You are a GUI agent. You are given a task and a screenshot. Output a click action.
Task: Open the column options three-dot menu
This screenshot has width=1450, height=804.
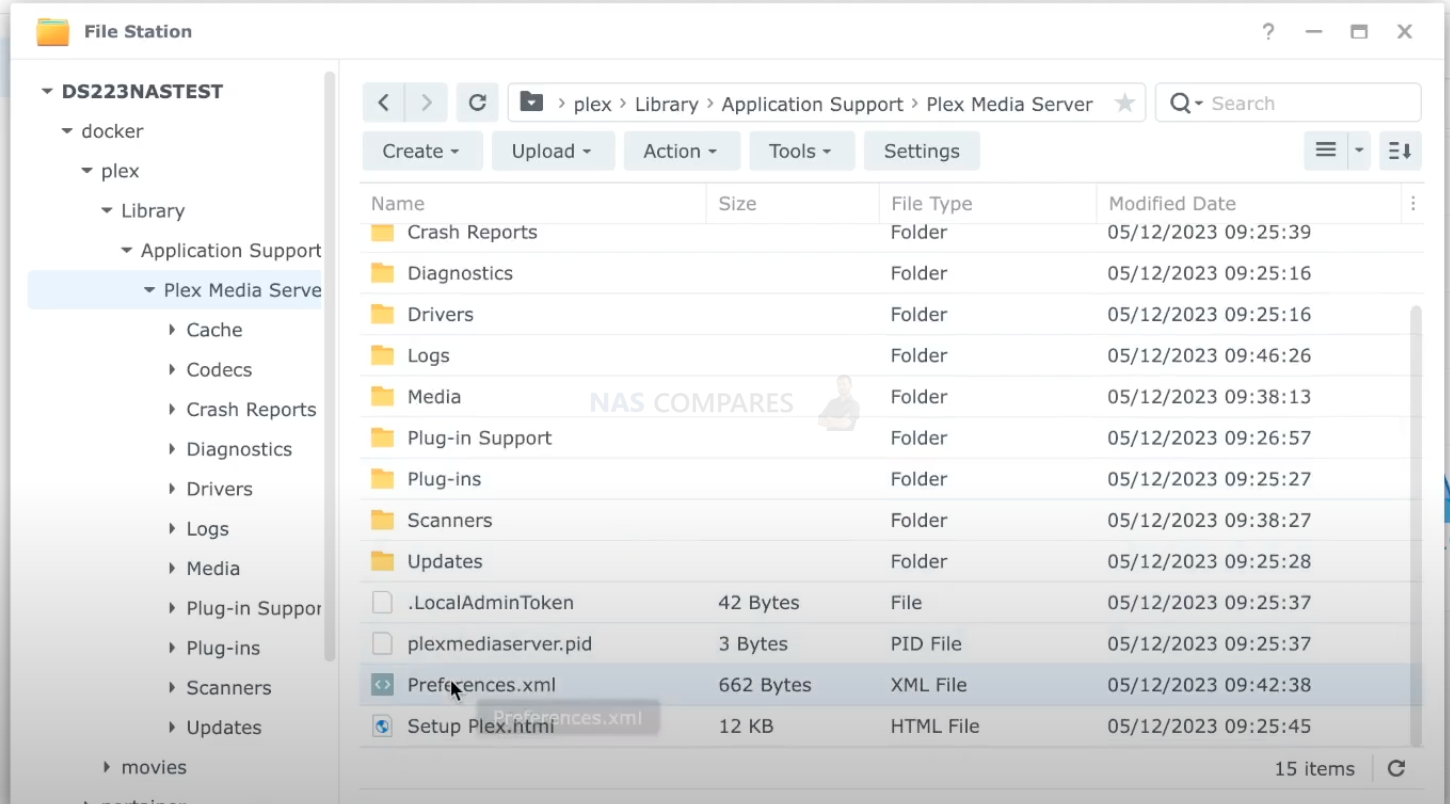click(x=1413, y=203)
